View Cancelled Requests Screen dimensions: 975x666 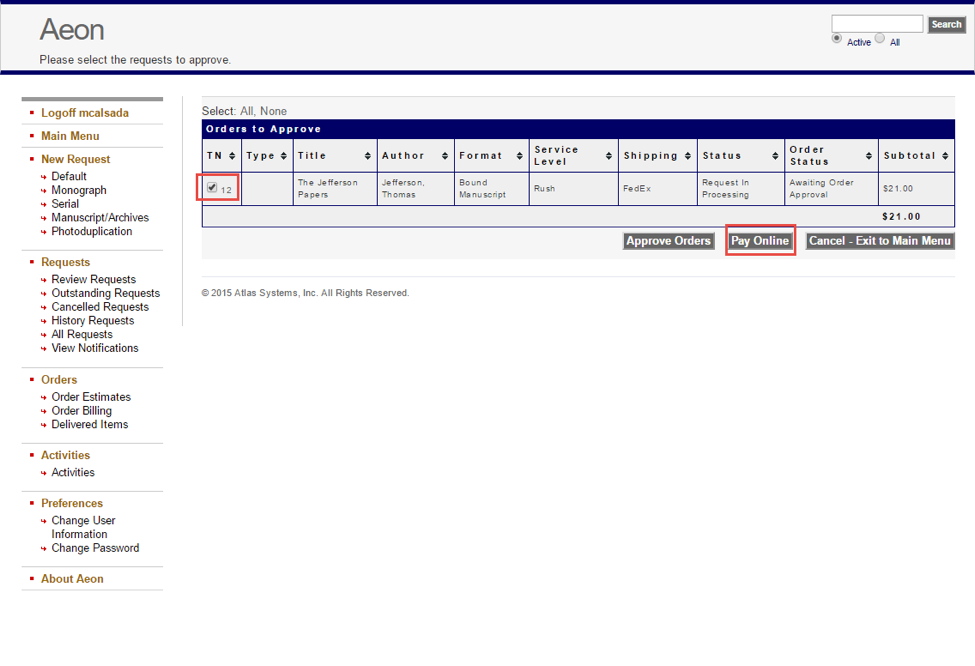pos(100,306)
